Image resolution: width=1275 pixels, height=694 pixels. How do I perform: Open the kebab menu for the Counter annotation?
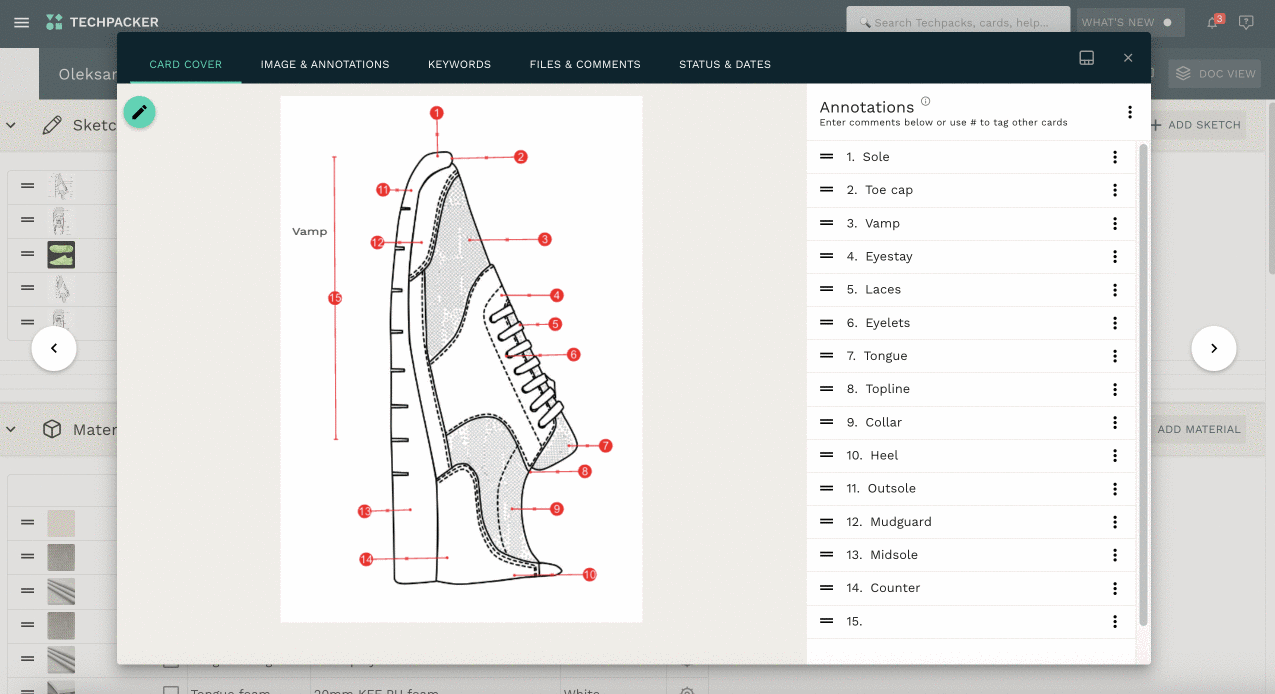1114,588
